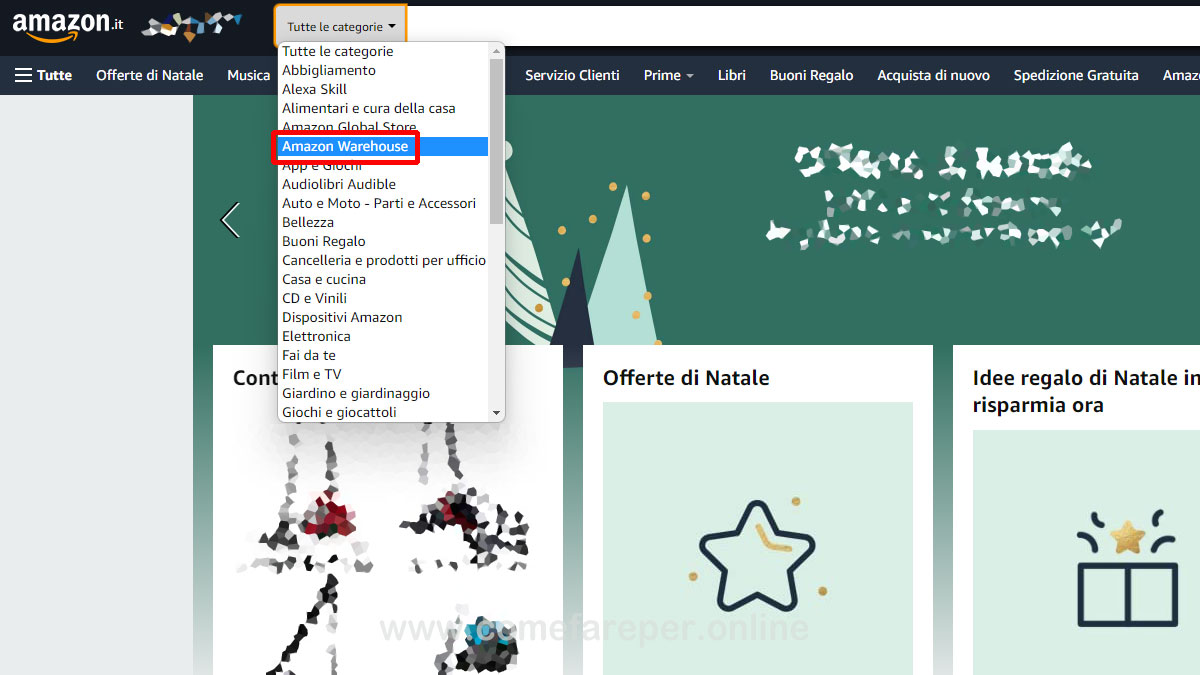Expand the Prime dropdown menu
The width and height of the screenshot is (1200, 675).
coord(668,75)
